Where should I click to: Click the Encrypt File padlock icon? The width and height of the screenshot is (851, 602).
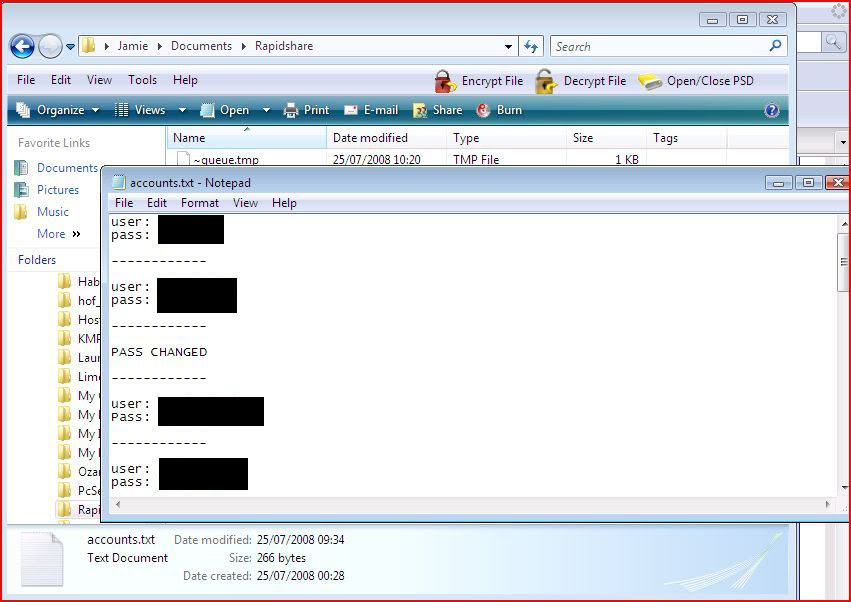coord(445,81)
